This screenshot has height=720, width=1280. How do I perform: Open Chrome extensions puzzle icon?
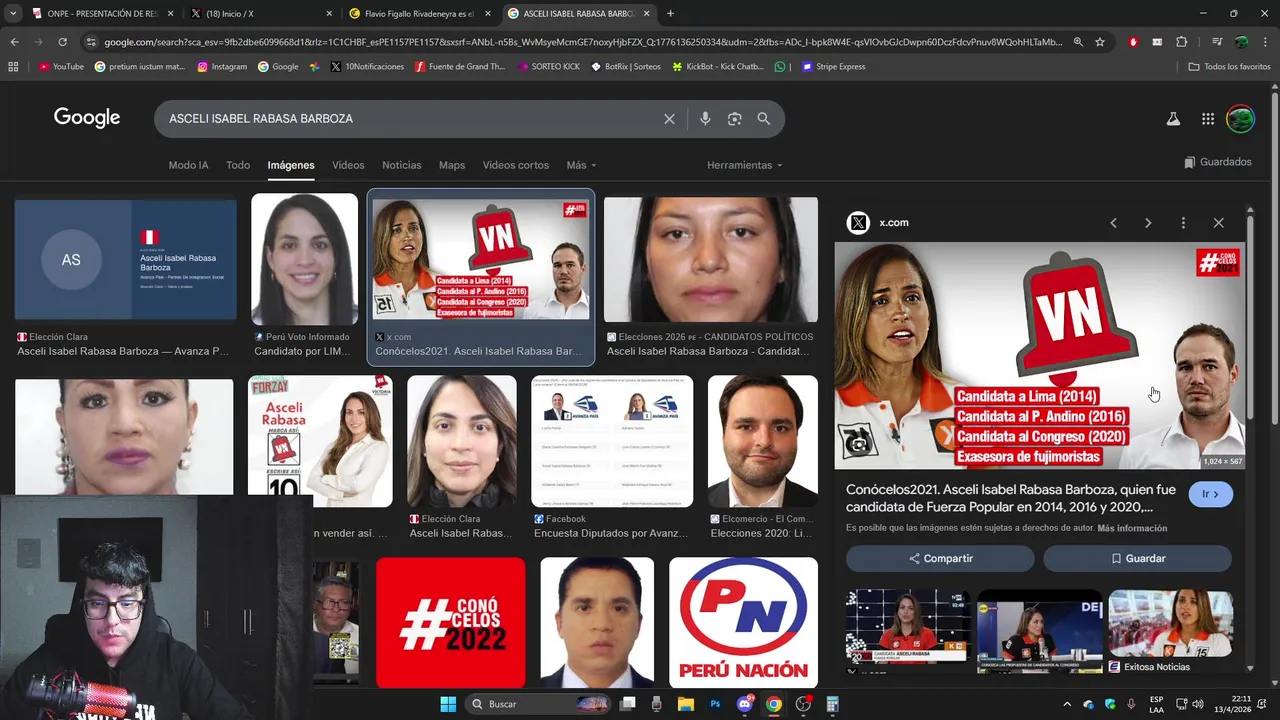tap(1182, 42)
